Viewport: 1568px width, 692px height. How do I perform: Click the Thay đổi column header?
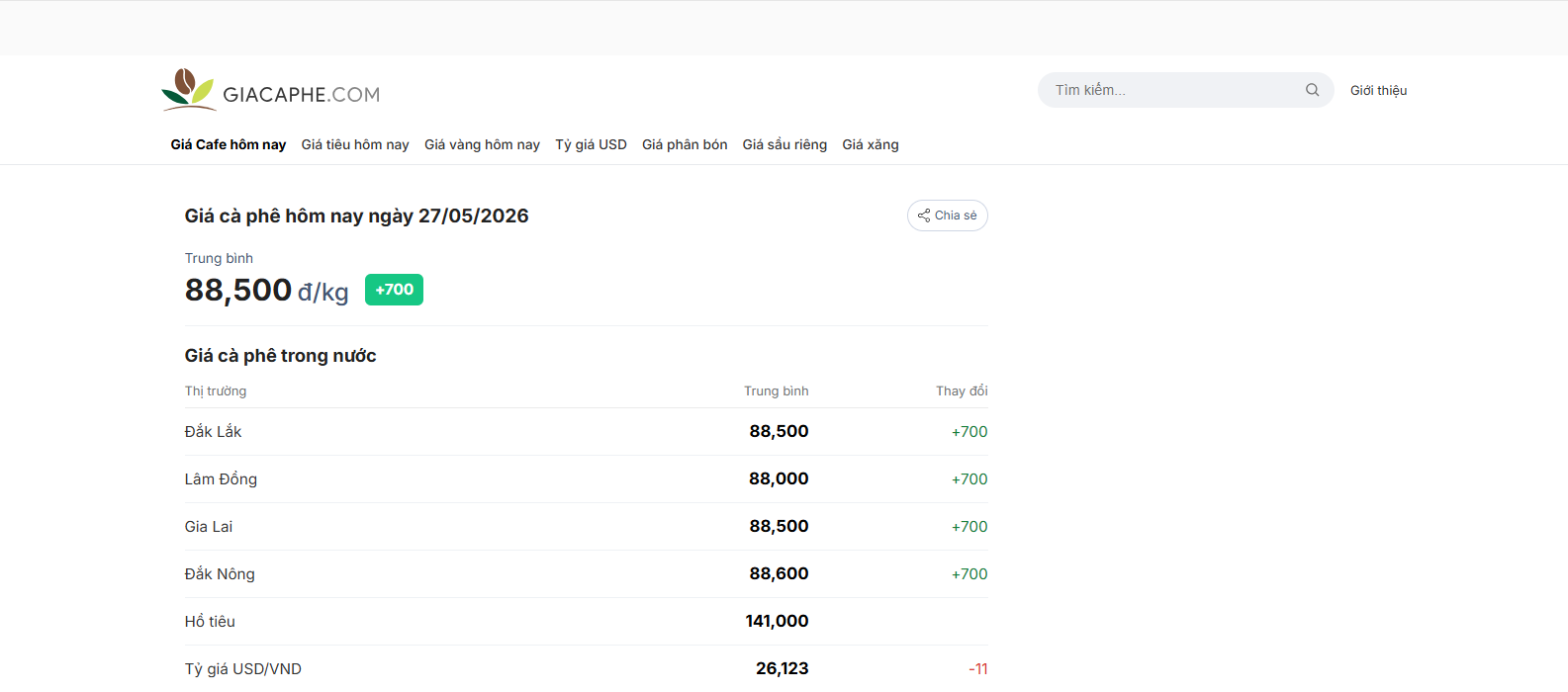click(962, 391)
